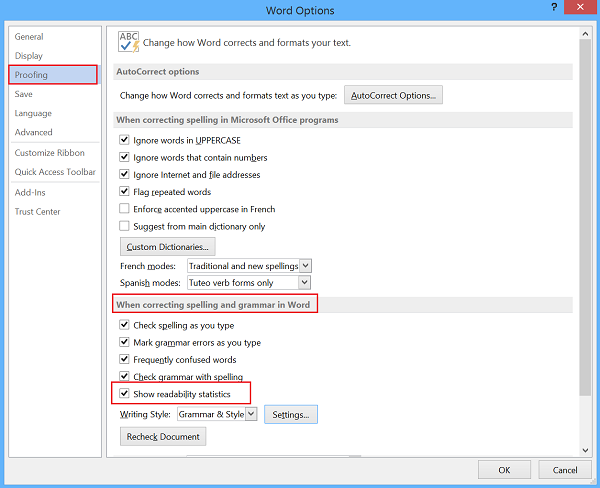
Task: Click the ABC proofing icon
Action: click(129, 42)
